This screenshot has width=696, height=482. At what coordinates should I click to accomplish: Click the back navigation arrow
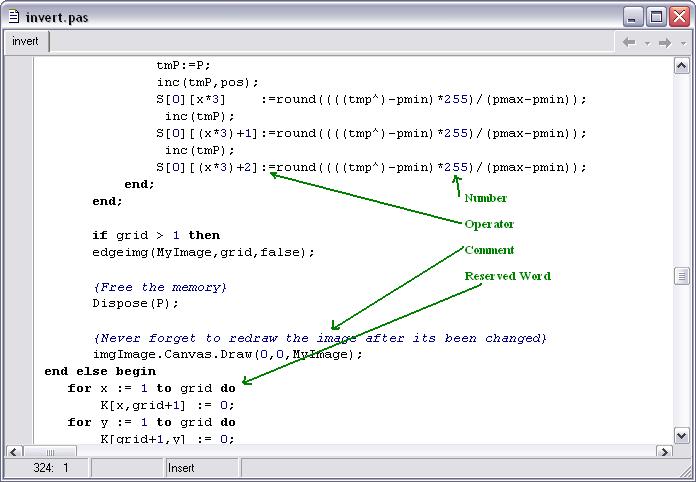[629, 42]
